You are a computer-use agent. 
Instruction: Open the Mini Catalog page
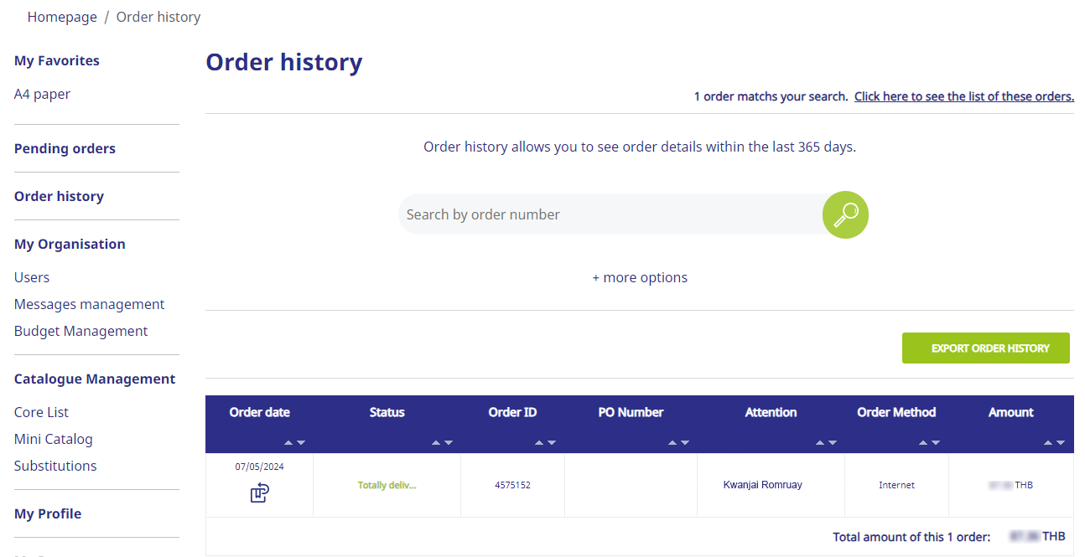pyautogui.click(x=53, y=439)
